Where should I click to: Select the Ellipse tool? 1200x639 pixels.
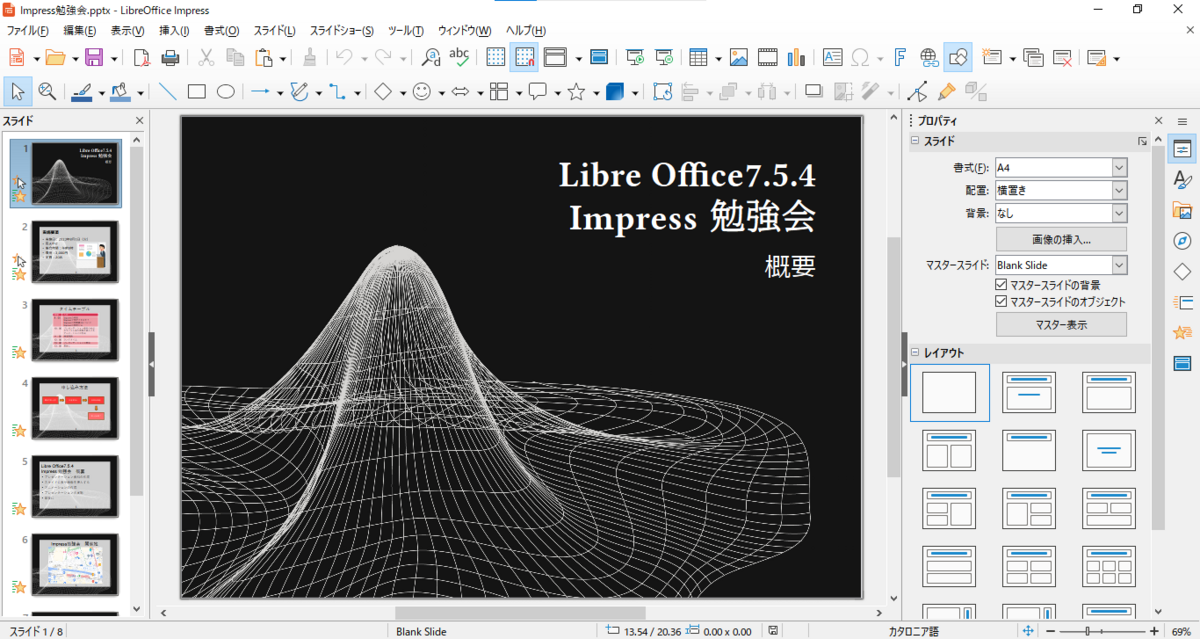[x=226, y=92]
